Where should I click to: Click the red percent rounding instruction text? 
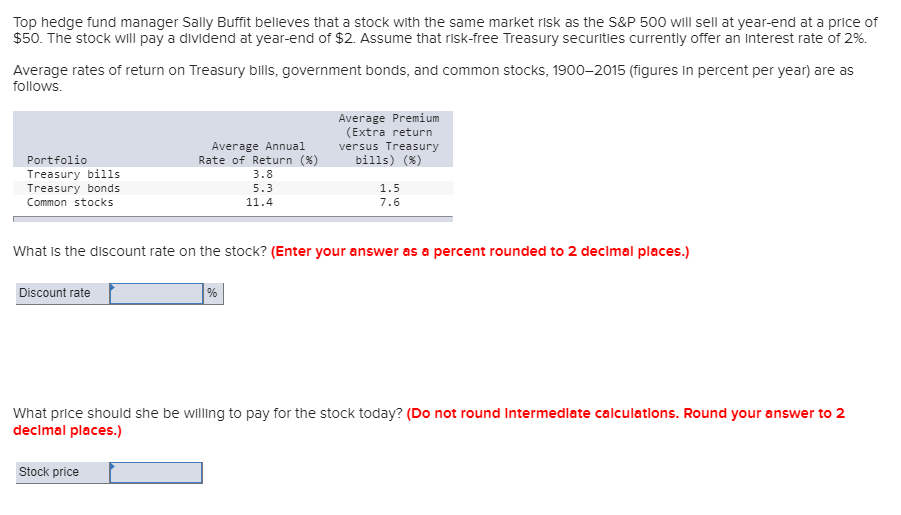[x=479, y=251]
